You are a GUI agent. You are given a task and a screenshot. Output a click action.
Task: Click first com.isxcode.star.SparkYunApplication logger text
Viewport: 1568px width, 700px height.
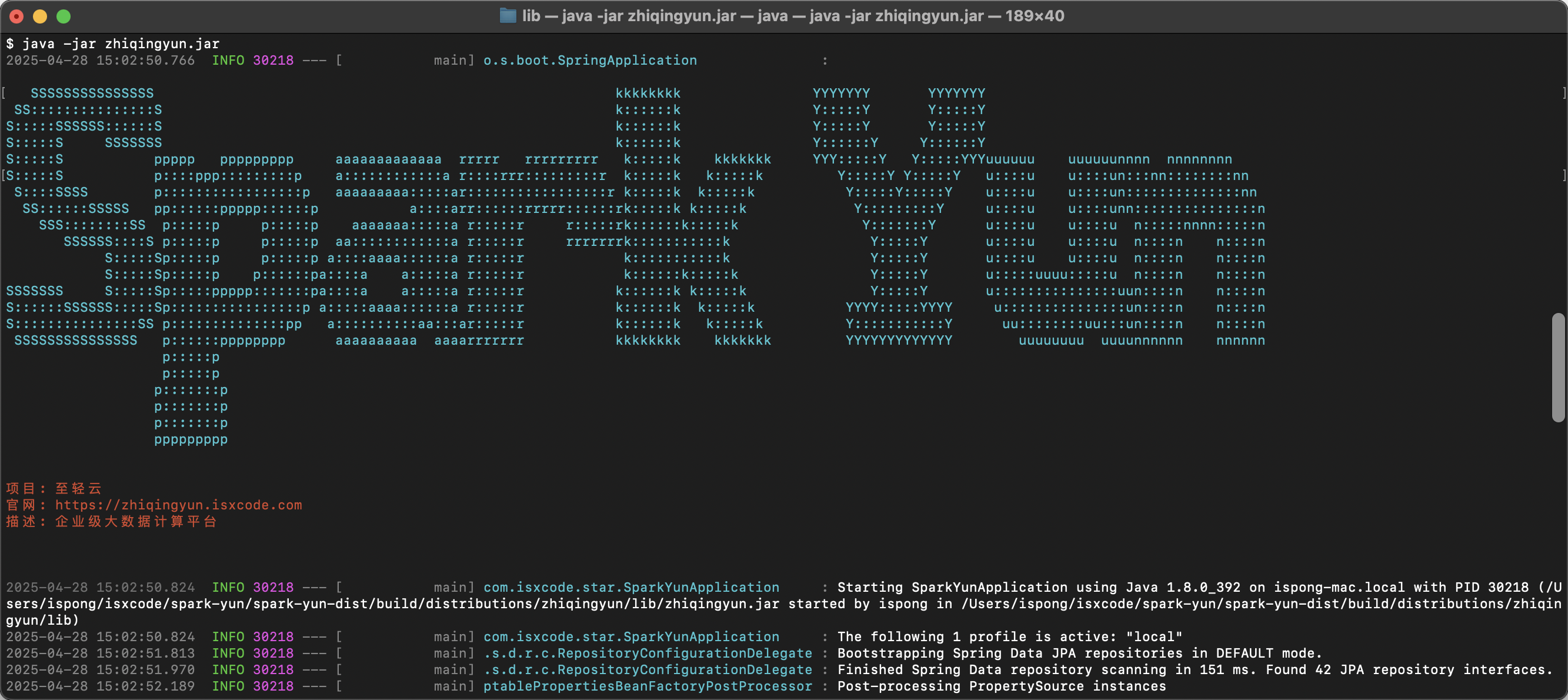click(630, 587)
